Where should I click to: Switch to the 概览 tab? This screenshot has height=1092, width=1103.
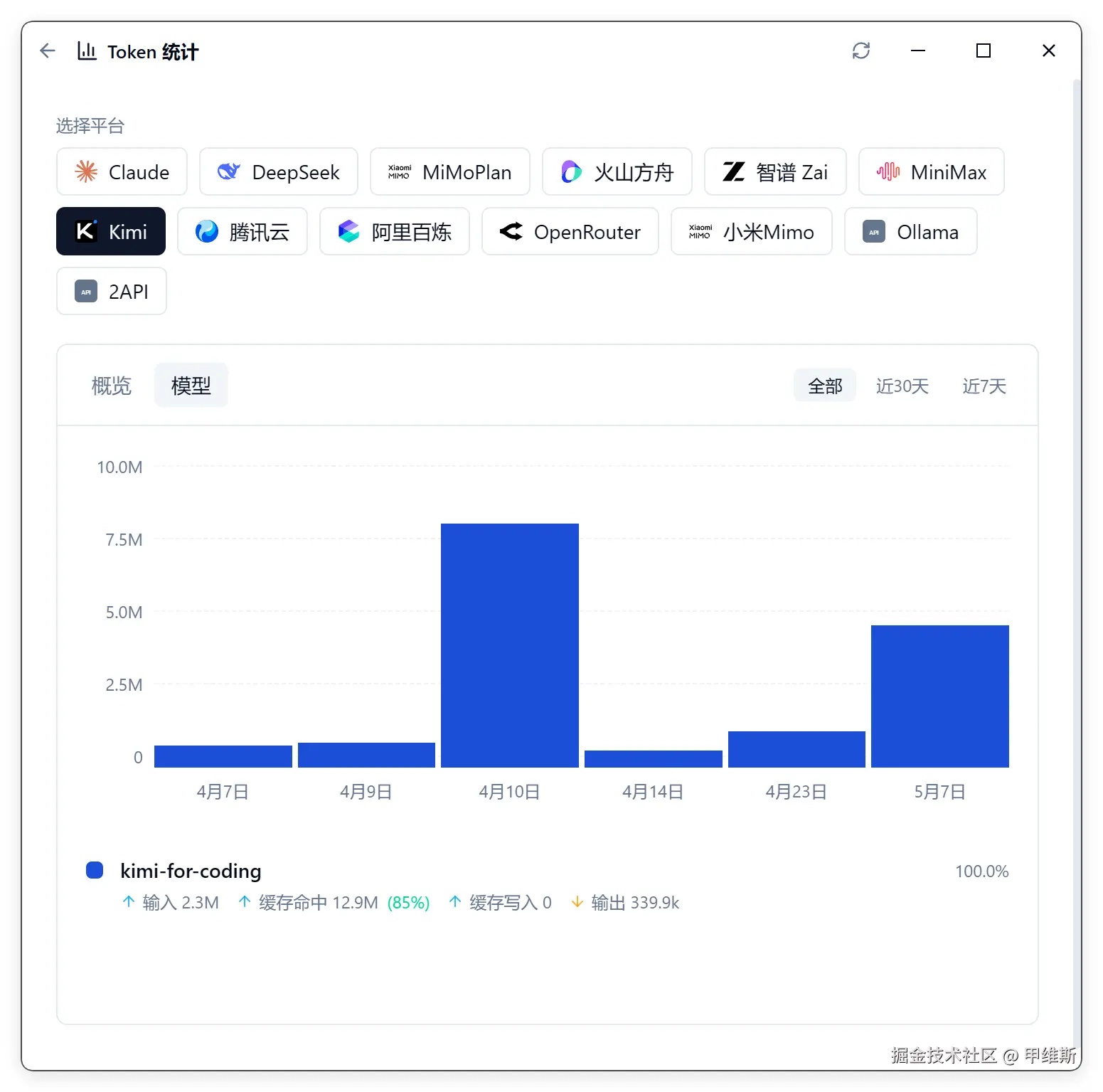click(112, 386)
